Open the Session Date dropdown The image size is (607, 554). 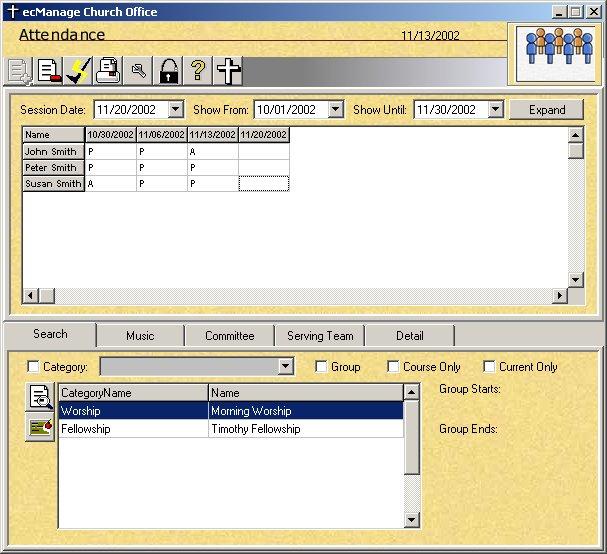tap(175, 110)
